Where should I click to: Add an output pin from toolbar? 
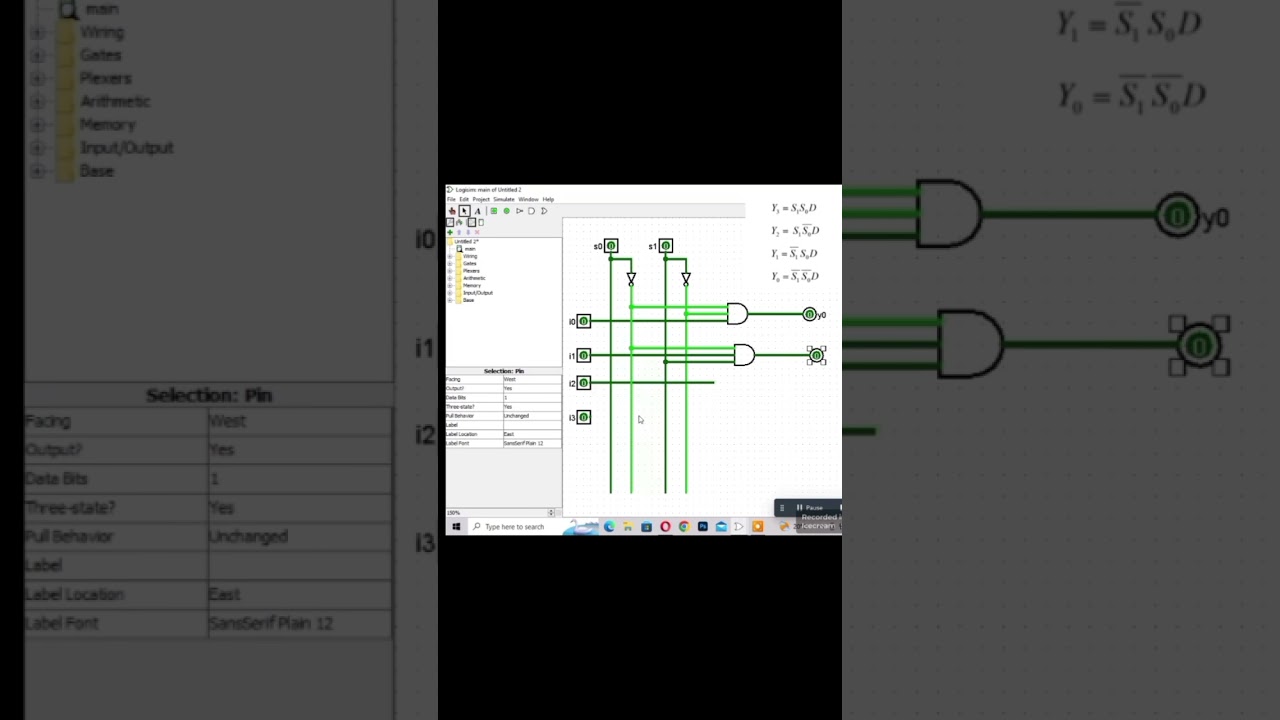tap(506, 211)
